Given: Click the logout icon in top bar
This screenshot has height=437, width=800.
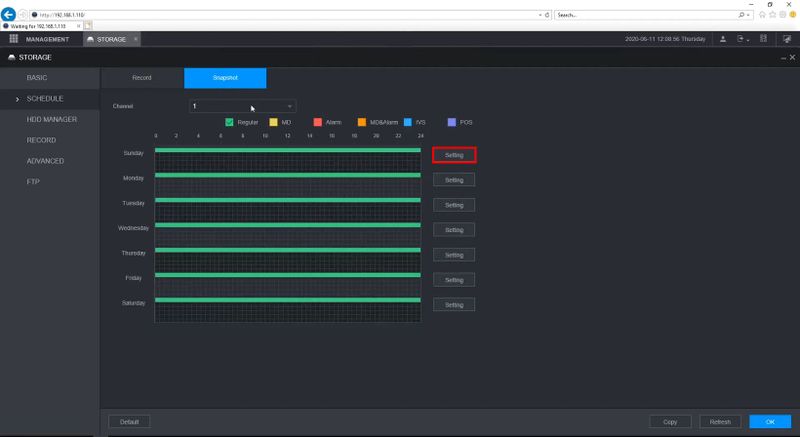Looking at the screenshot, I should [740, 39].
